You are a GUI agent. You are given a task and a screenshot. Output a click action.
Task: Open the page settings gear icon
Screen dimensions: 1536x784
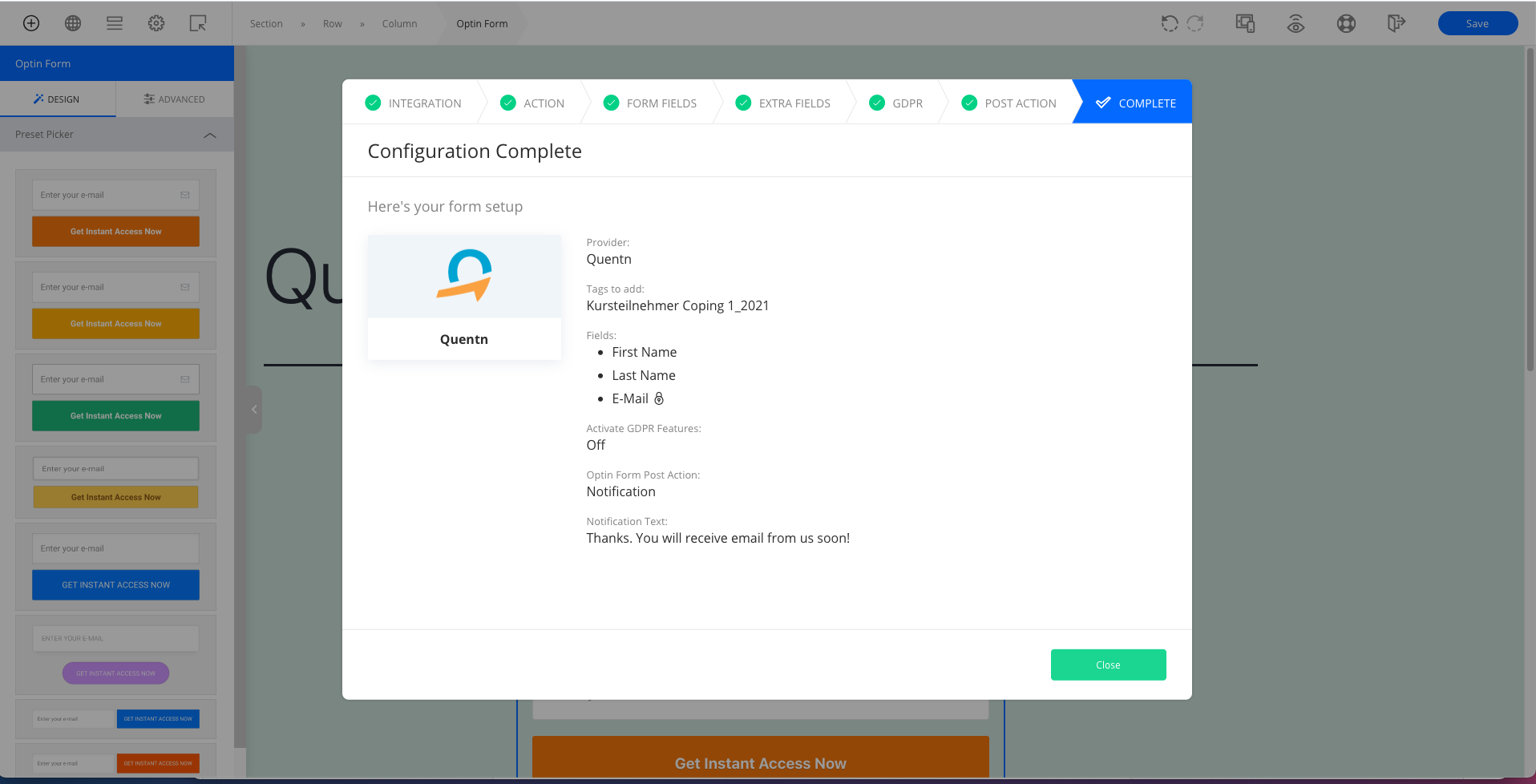point(156,23)
